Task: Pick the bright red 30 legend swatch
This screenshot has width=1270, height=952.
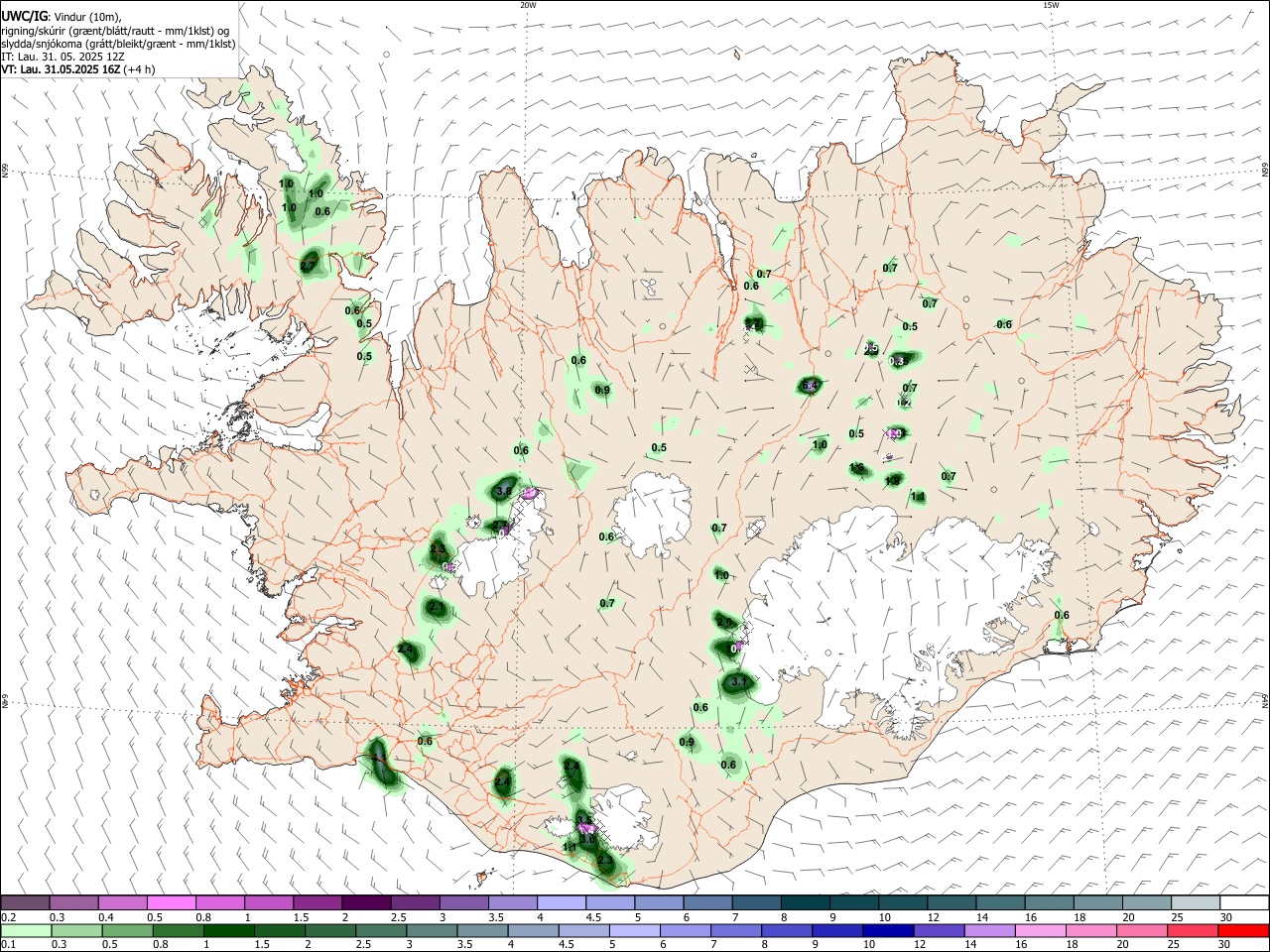Action: (x=1243, y=930)
